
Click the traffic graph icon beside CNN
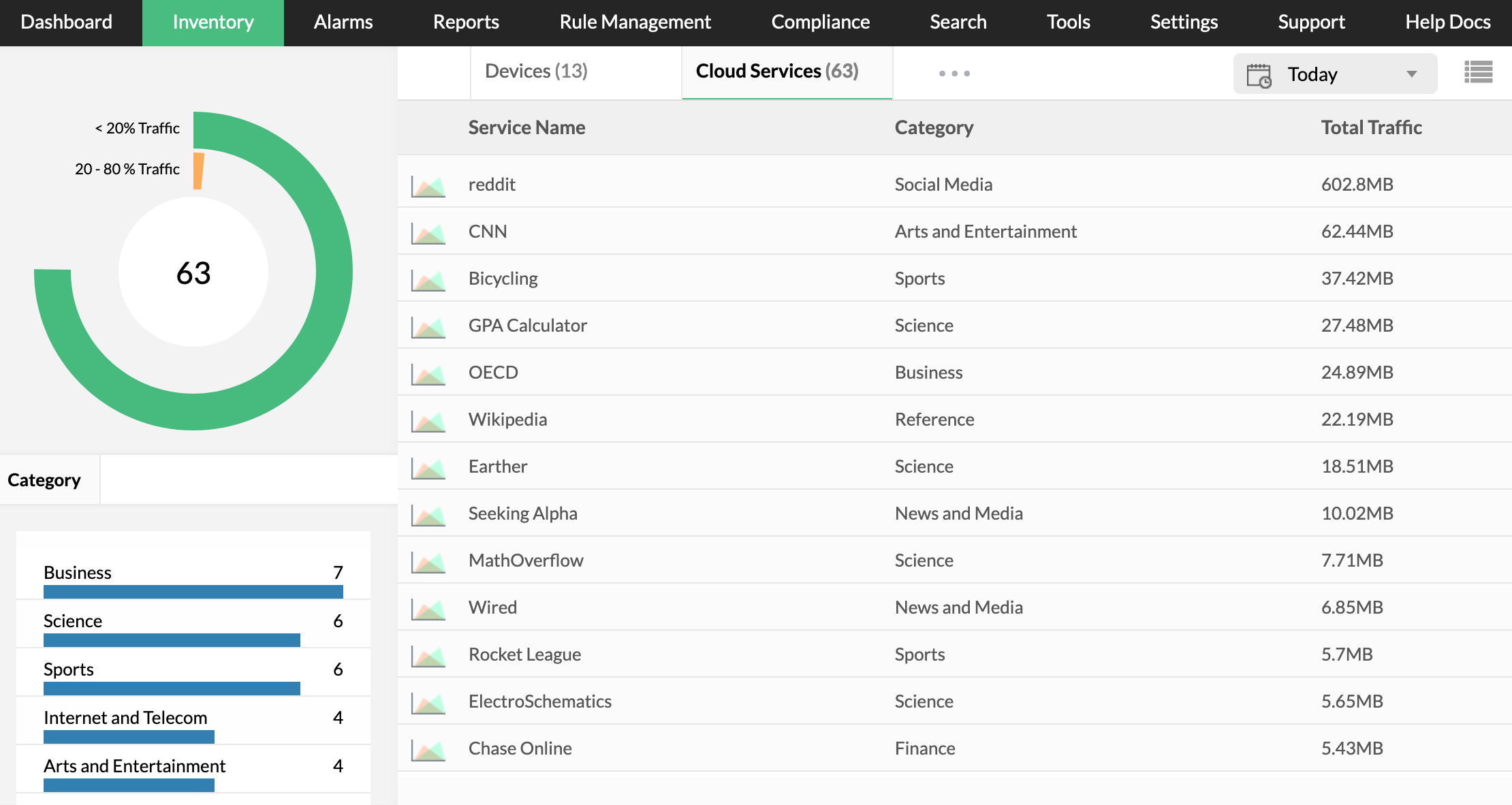coord(428,231)
